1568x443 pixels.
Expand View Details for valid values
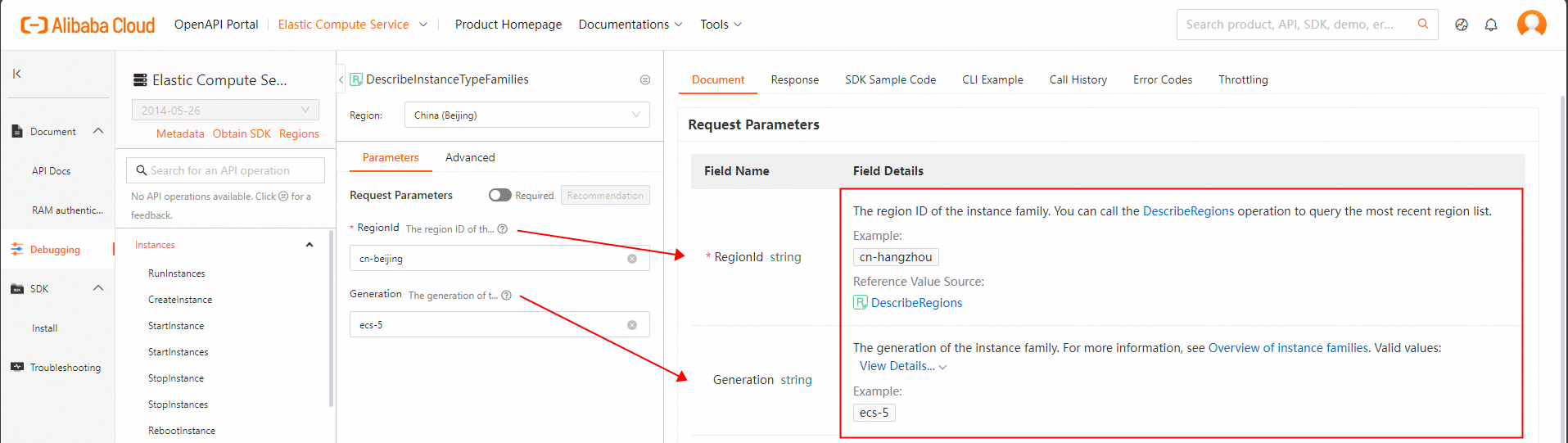902,366
